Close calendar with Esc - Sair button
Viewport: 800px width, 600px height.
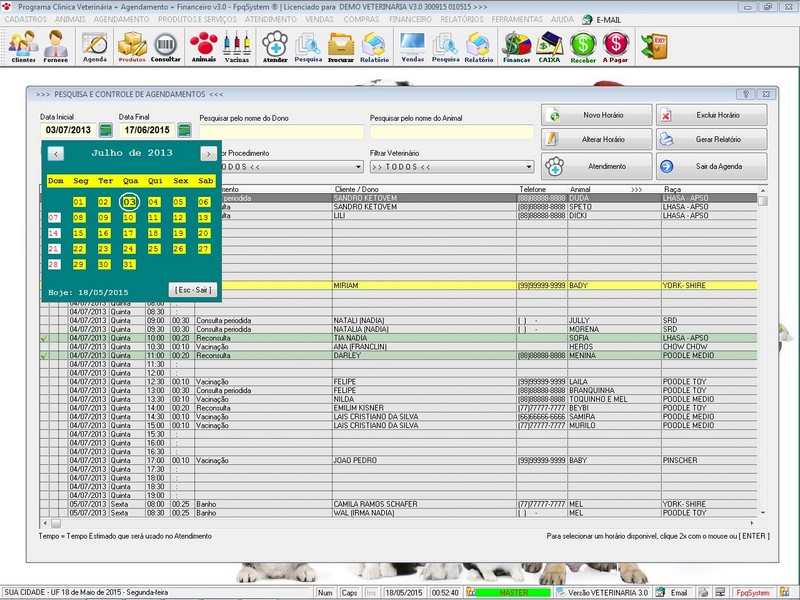click(192, 289)
